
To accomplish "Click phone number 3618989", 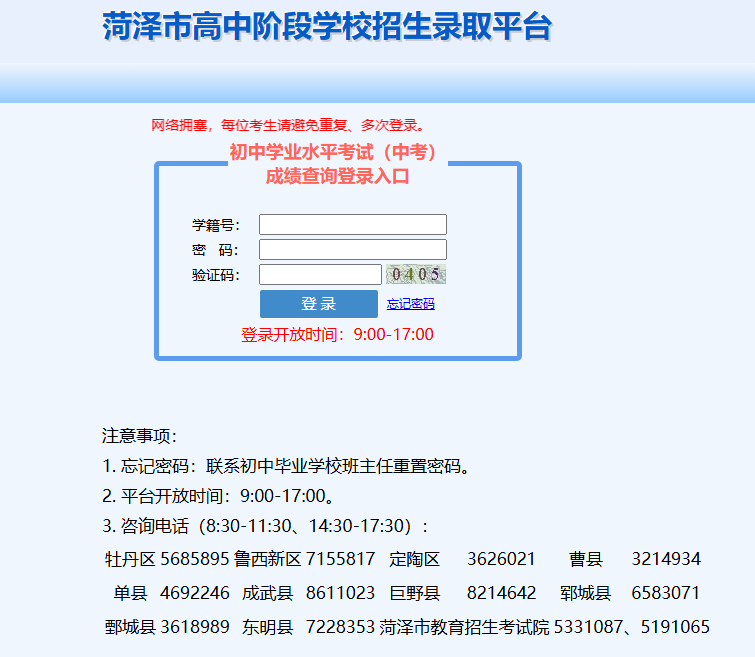I will 195,627.
